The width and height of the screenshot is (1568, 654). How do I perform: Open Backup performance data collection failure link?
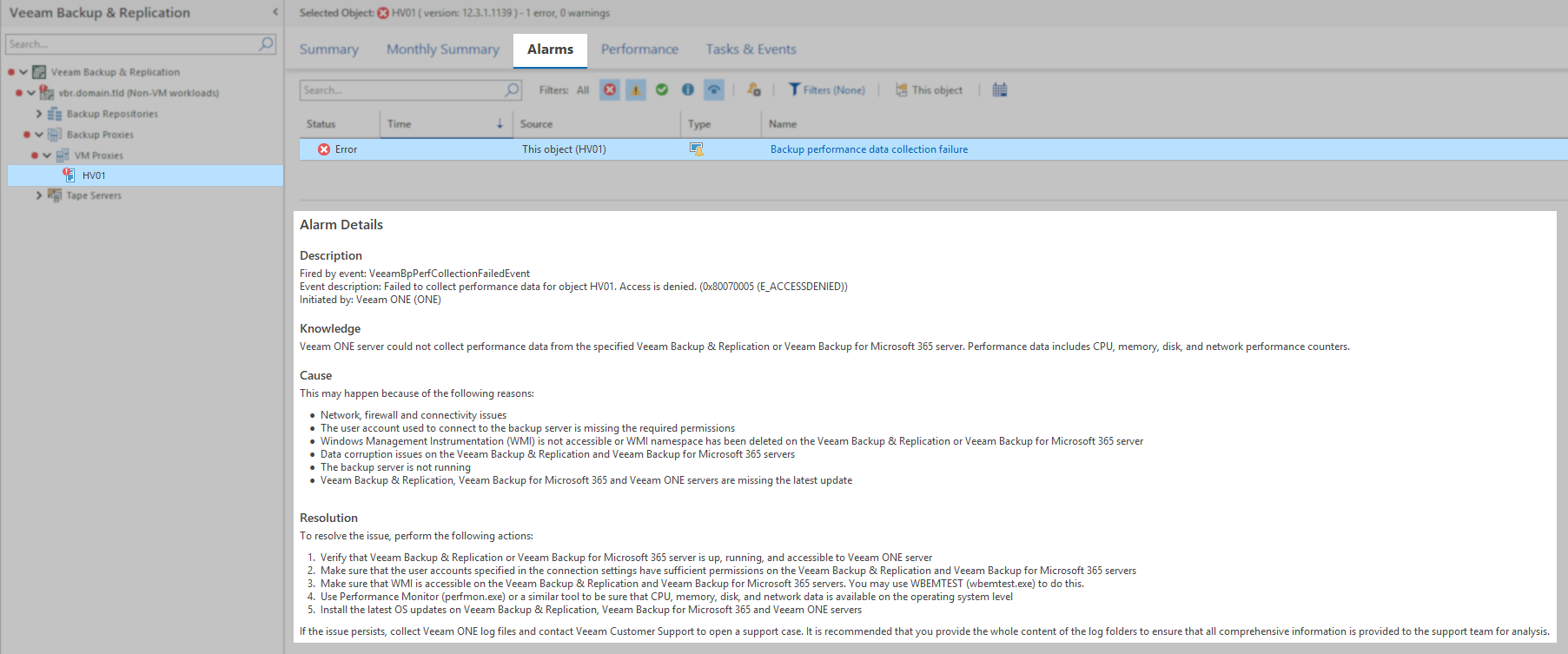click(869, 149)
